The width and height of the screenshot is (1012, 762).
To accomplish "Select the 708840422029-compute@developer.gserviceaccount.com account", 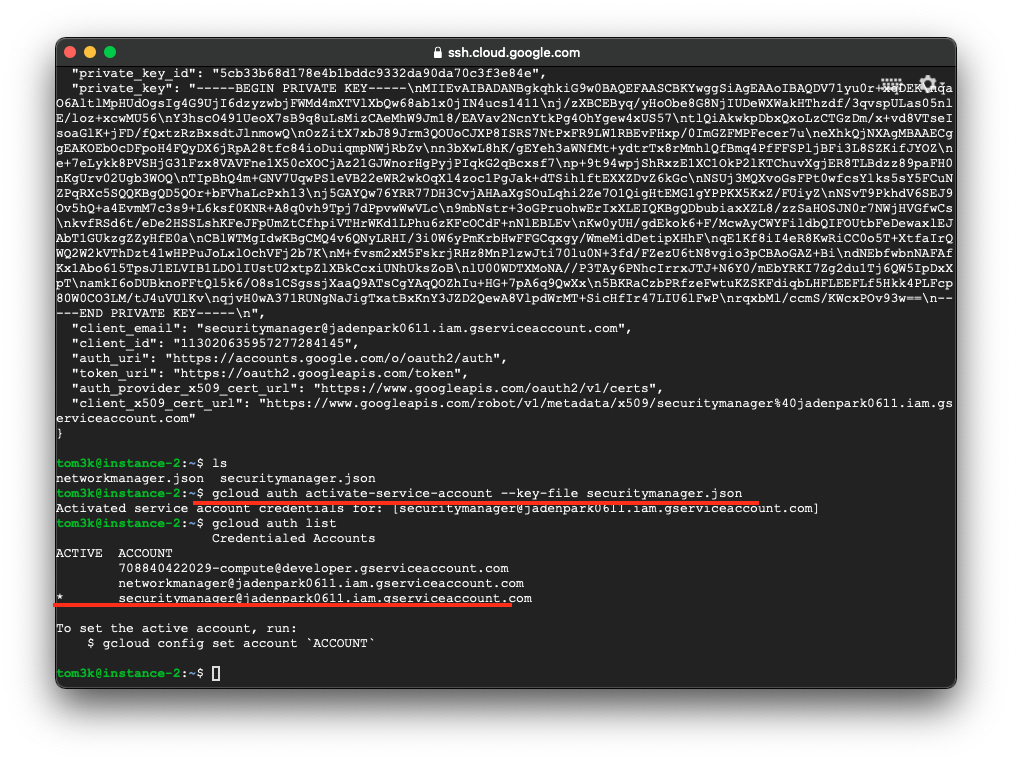I will pos(314,568).
